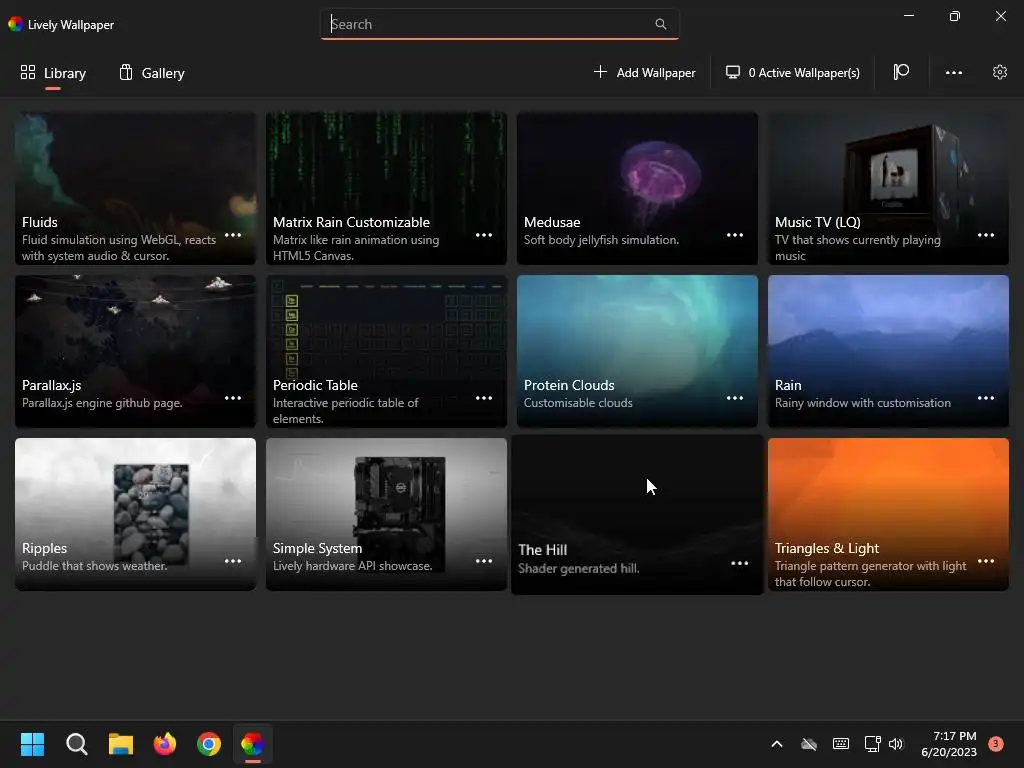Open options menu for Periodic Table
Image resolution: width=1024 pixels, height=768 pixels.
pos(484,398)
